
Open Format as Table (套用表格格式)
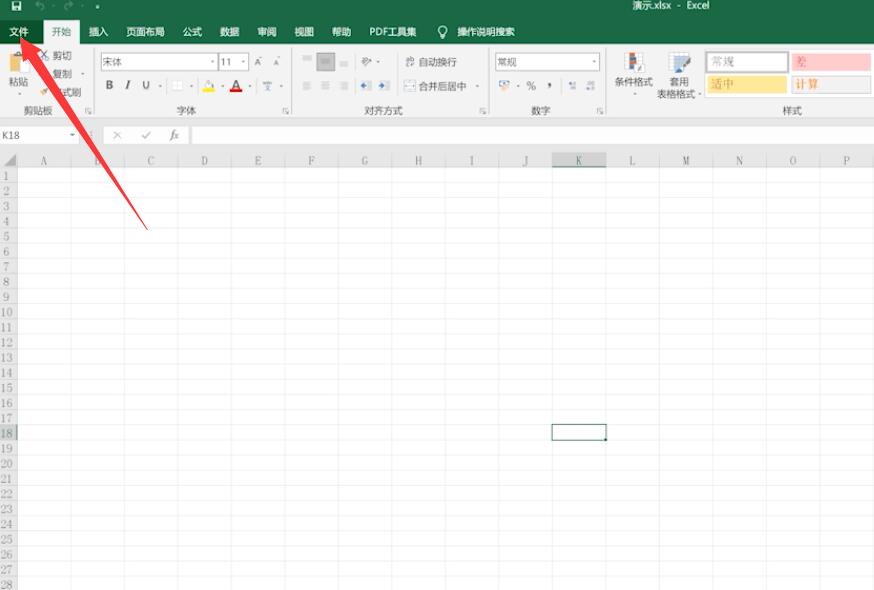click(x=678, y=76)
